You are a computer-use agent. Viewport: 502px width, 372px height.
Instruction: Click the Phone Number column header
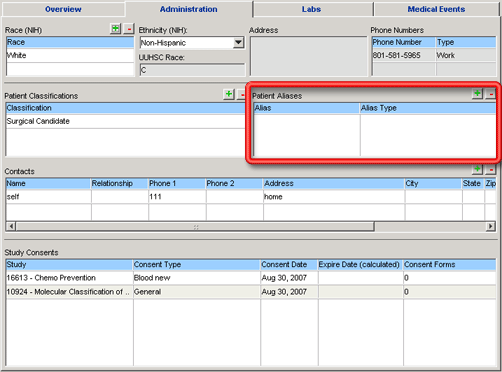click(x=404, y=42)
